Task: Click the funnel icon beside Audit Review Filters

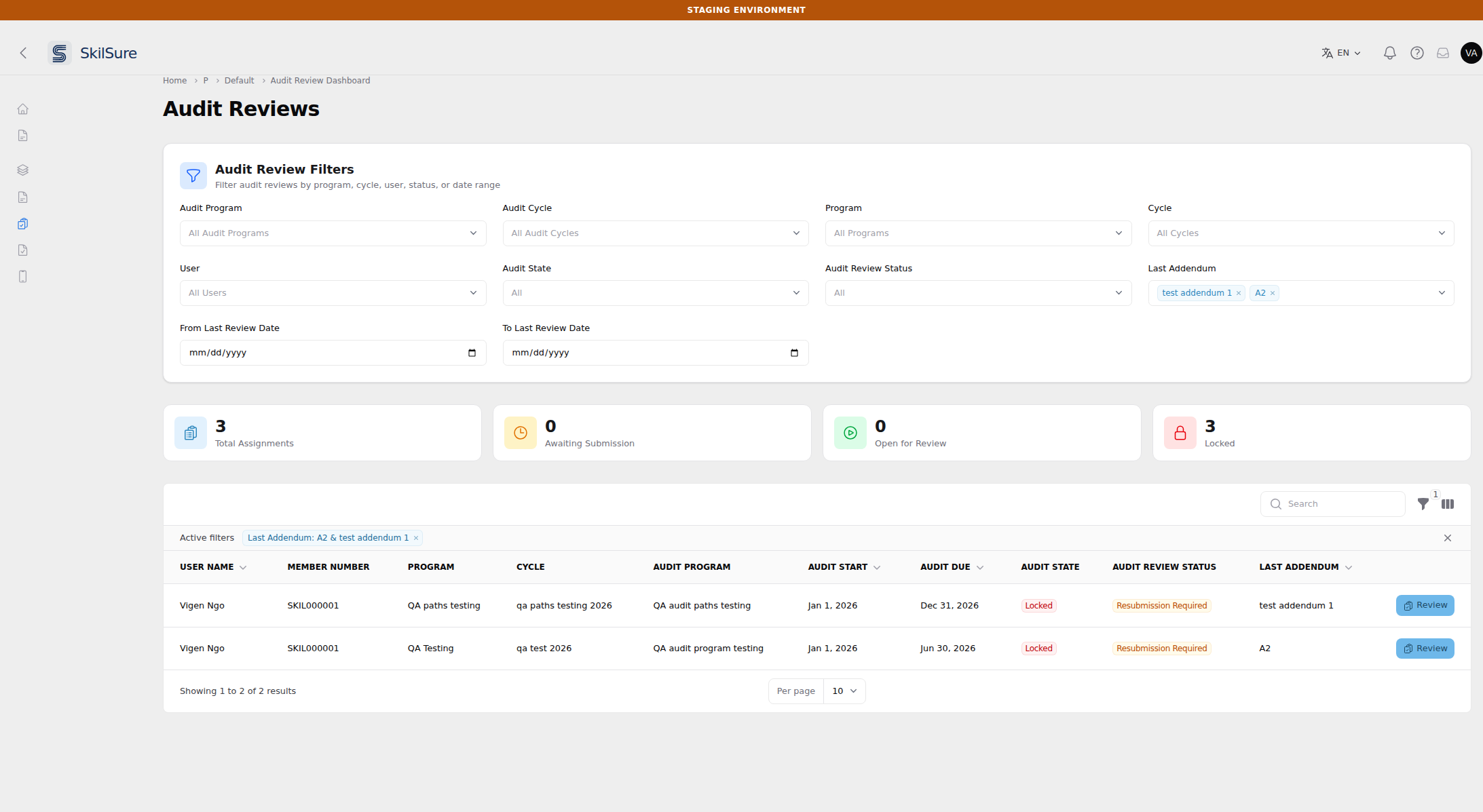Action: pyautogui.click(x=193, y=176)
